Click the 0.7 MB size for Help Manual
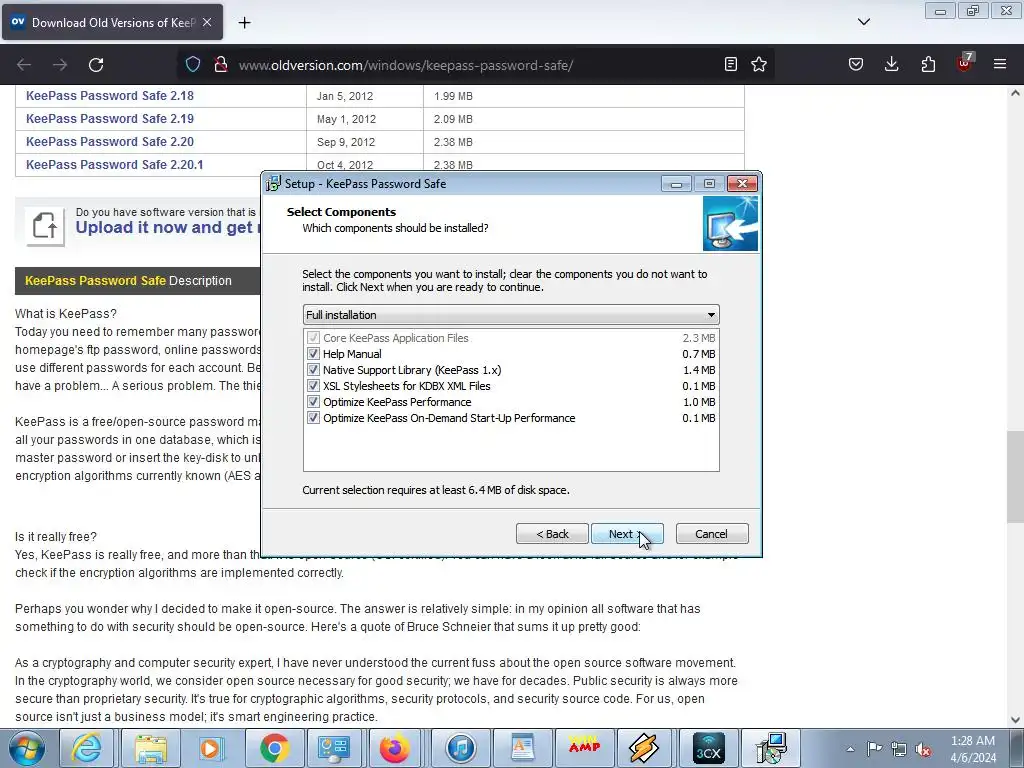 [699, 354]
